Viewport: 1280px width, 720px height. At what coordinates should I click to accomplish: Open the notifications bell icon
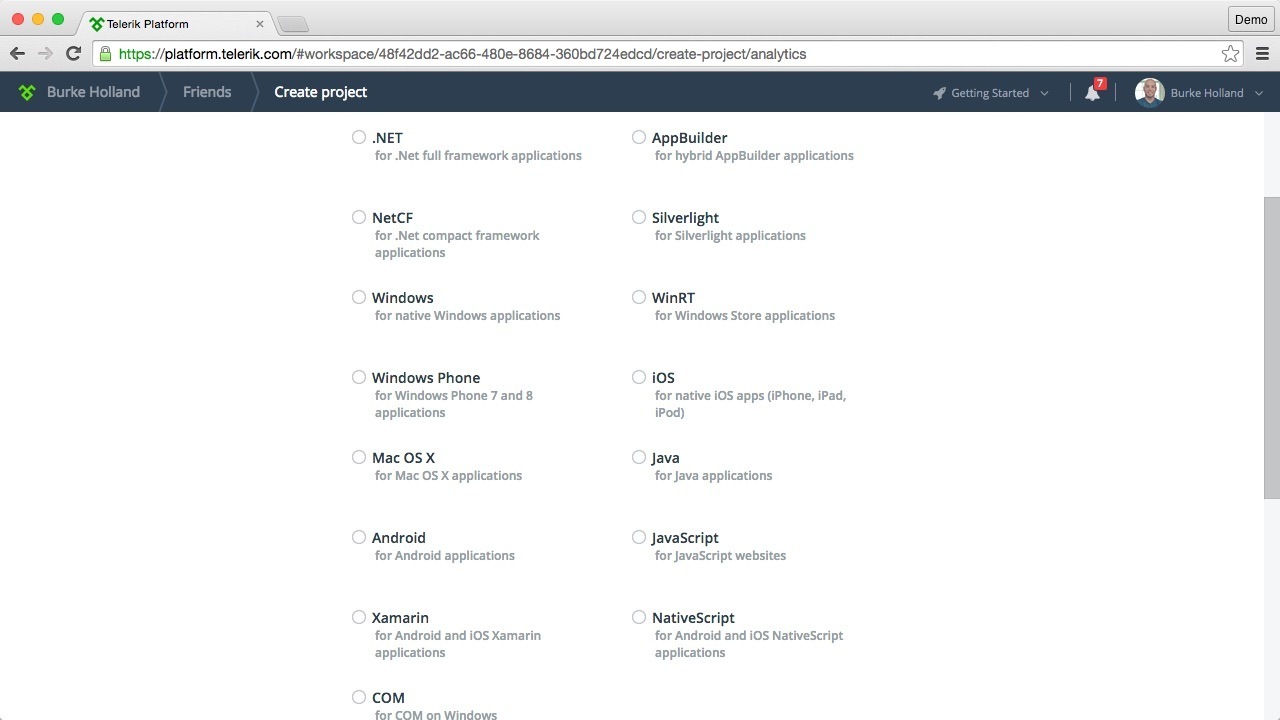(x=1092, y=93)
